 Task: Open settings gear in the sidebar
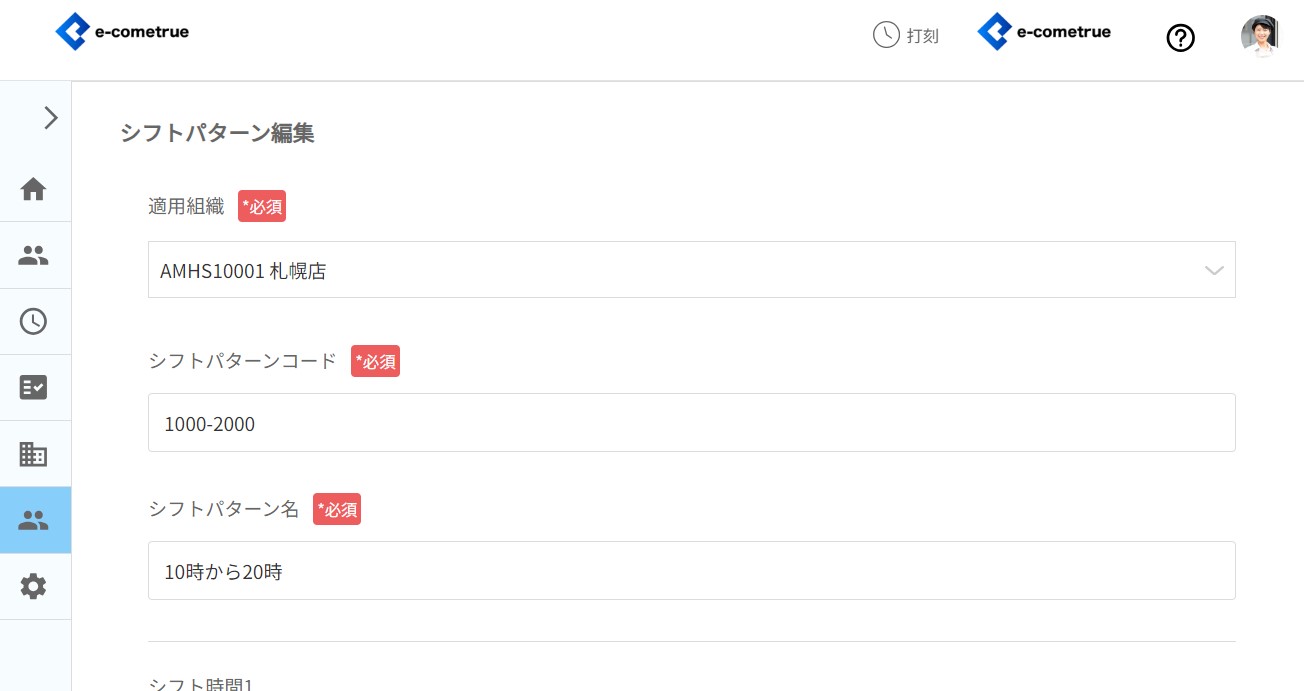tap(34, 586)
